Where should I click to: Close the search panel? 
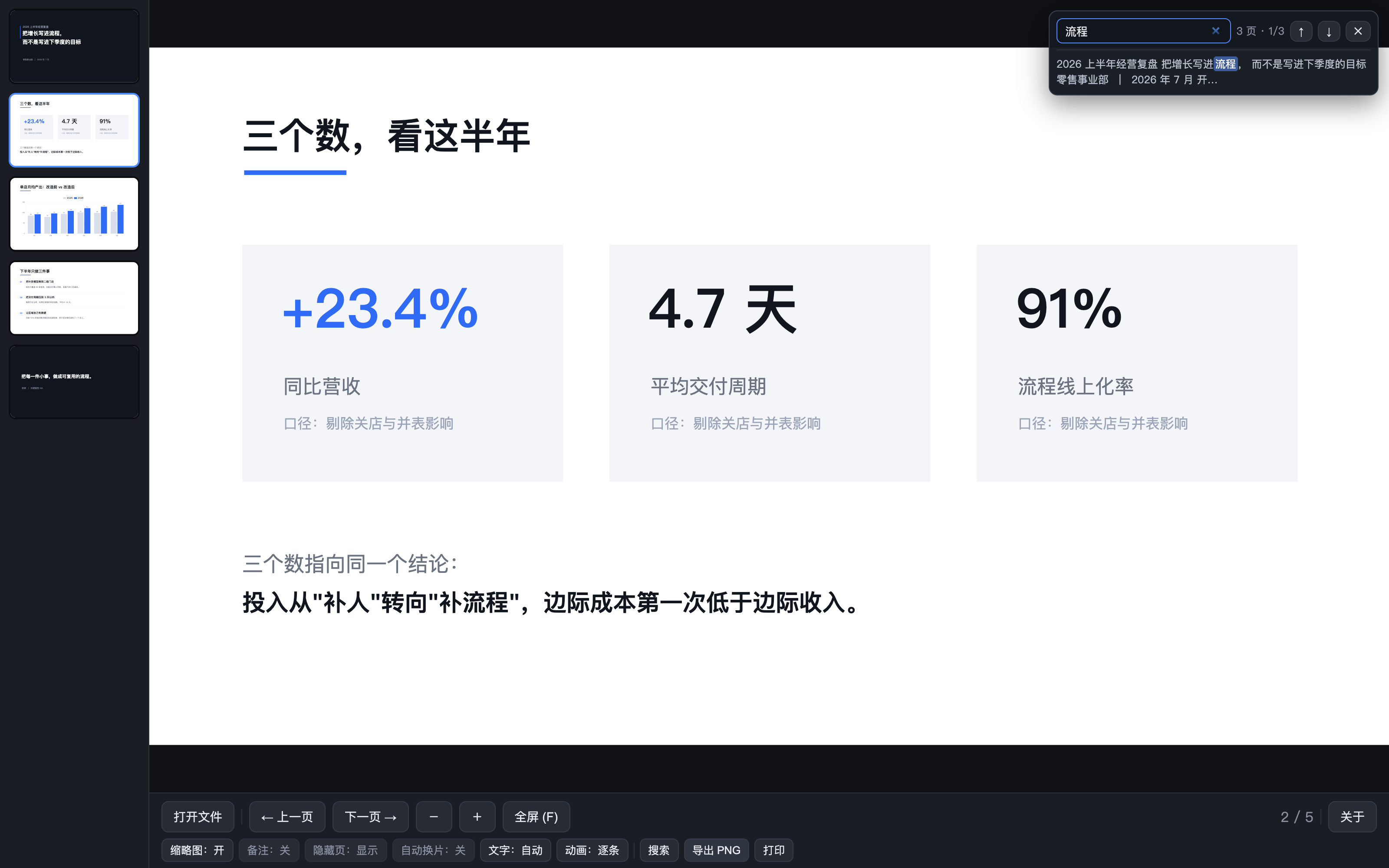[x=1357, y=31]
